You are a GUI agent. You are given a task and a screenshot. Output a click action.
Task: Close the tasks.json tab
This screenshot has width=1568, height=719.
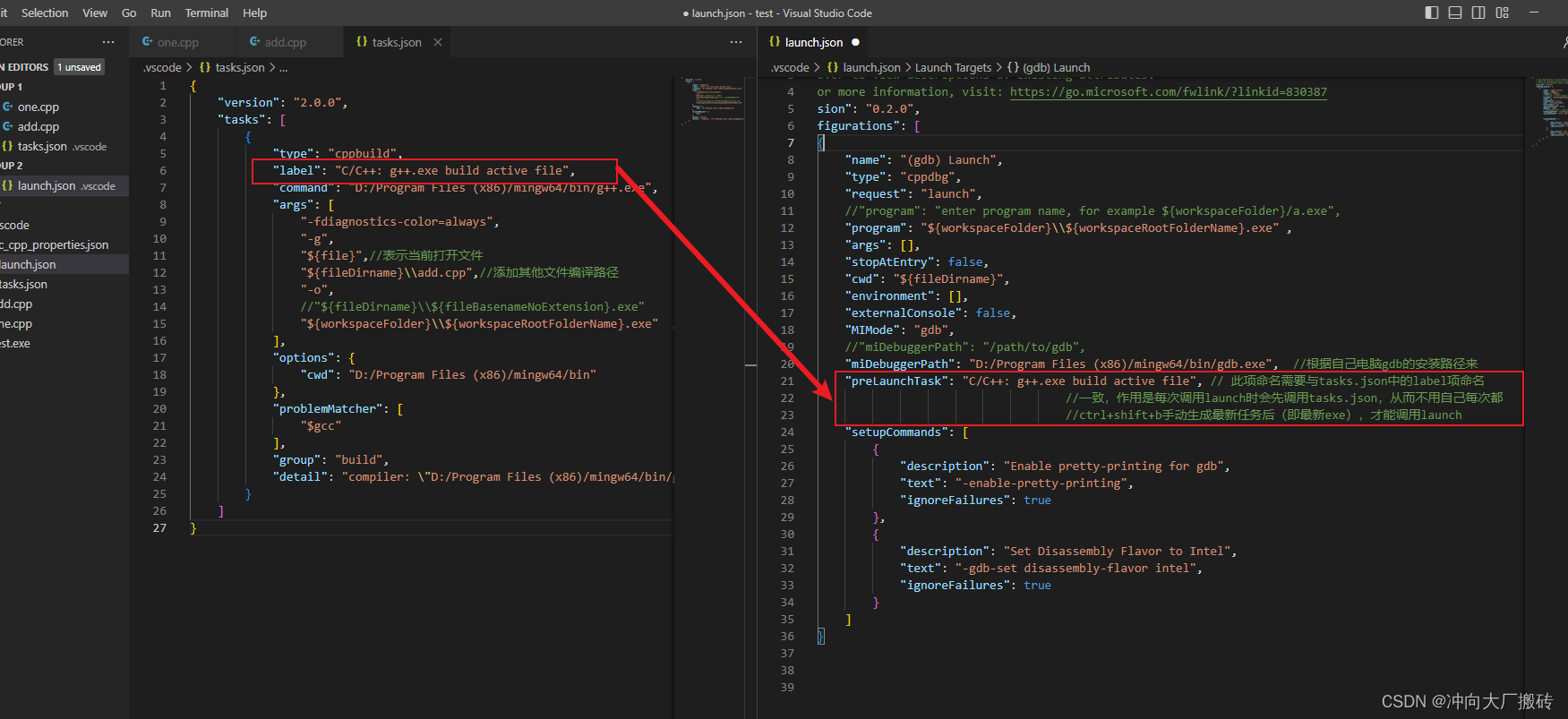[x=438, y=42]
